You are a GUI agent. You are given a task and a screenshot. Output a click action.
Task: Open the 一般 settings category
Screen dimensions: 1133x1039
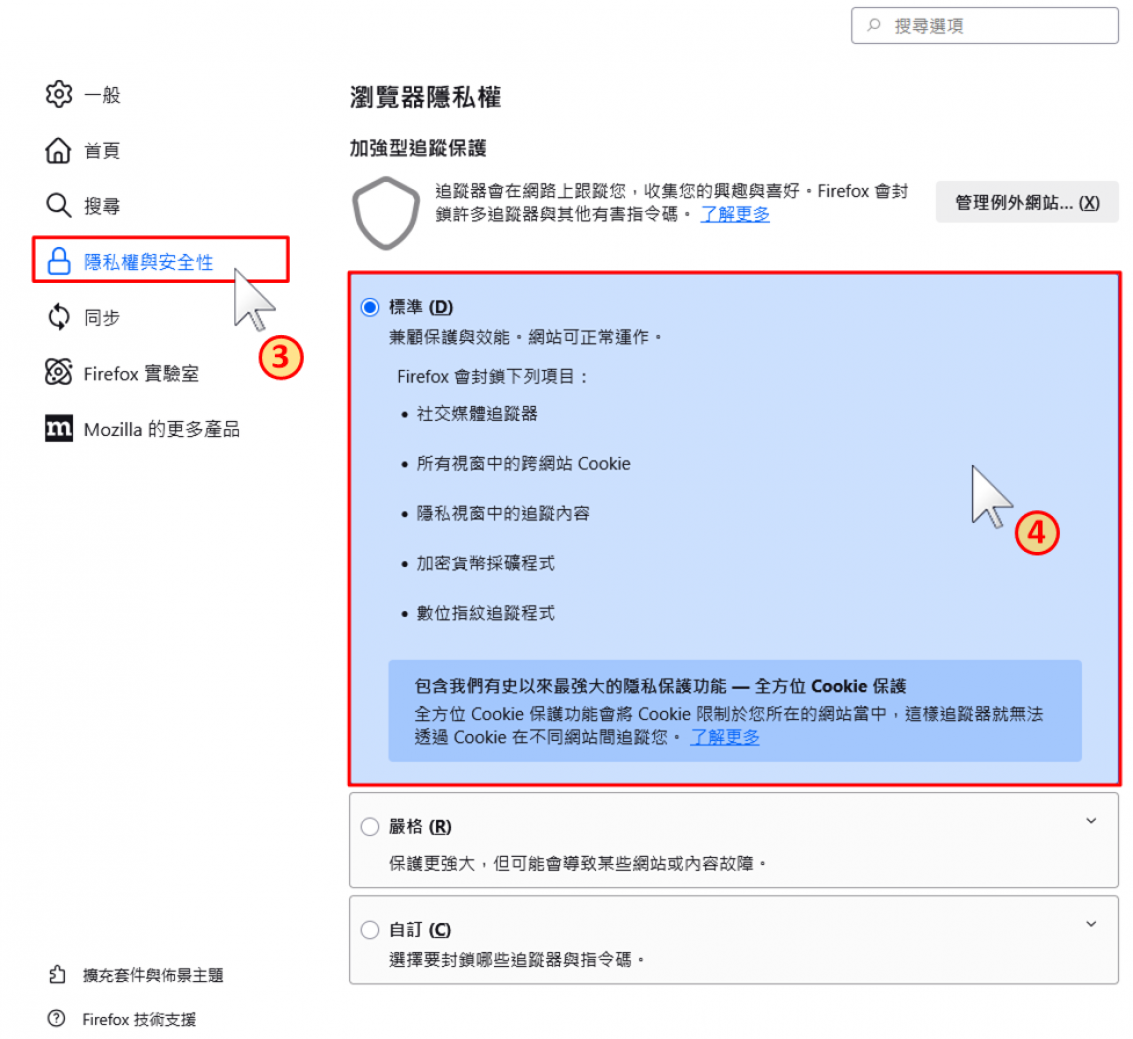[83, 95]
